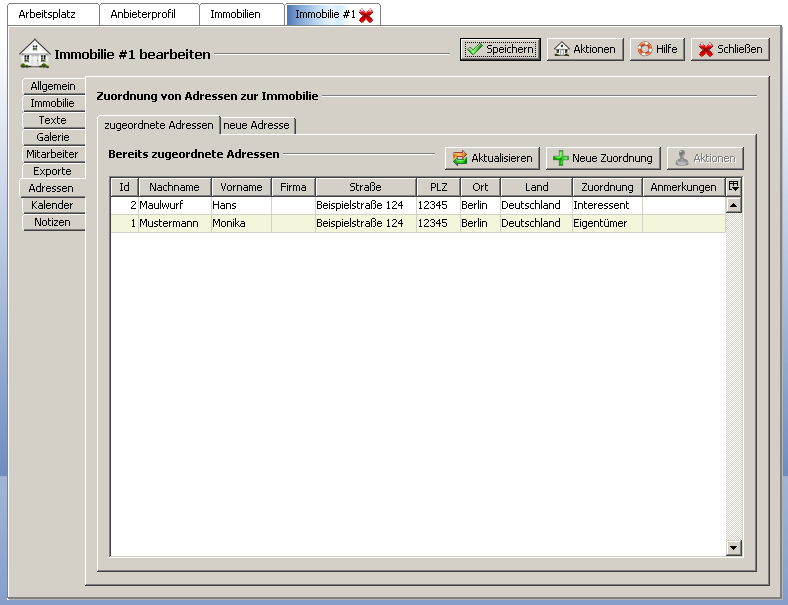The height and width of the screenshot is (605, 788).
Task: Select Mitarbeiter in the side navigation
Action: 52,154
